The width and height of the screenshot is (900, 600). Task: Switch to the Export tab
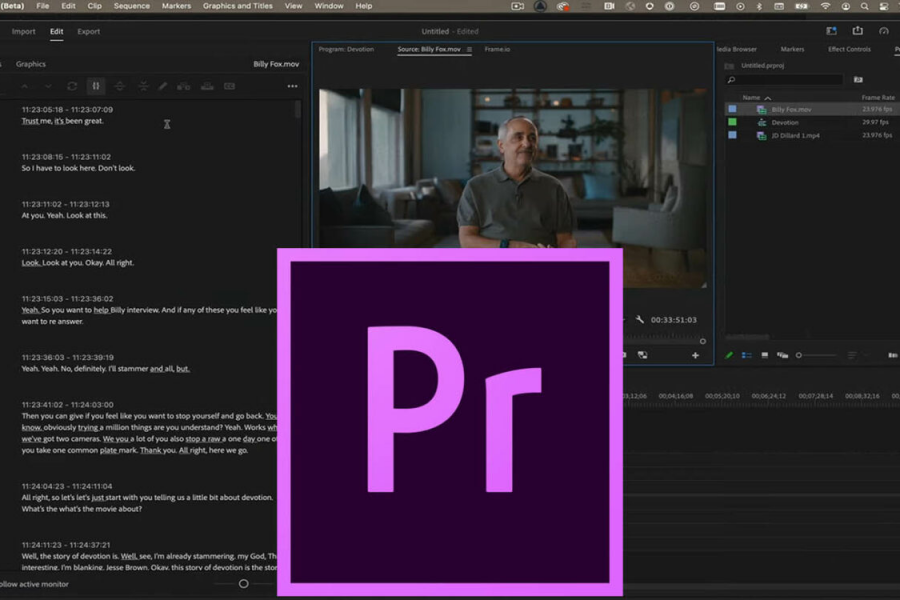click(x=88, y=32)
